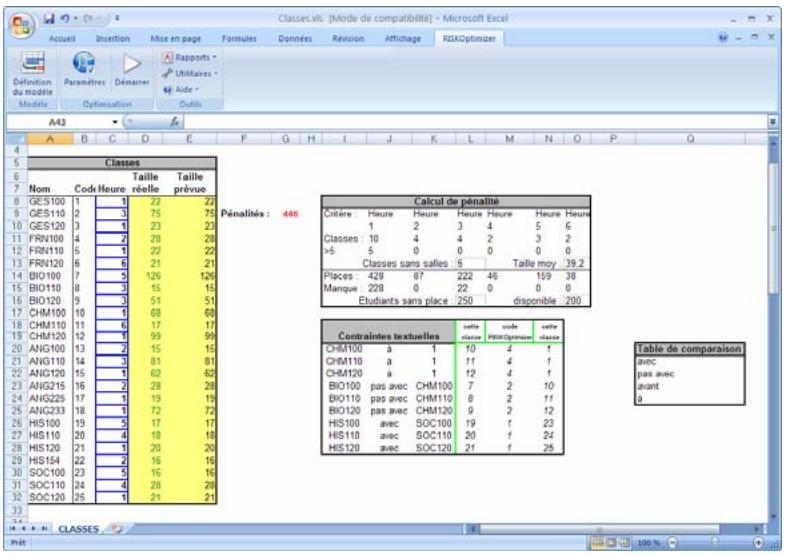Go to previous sheet navigation arrow
Image resolution: width=789 pixels, height=554 pixels.
23,529
